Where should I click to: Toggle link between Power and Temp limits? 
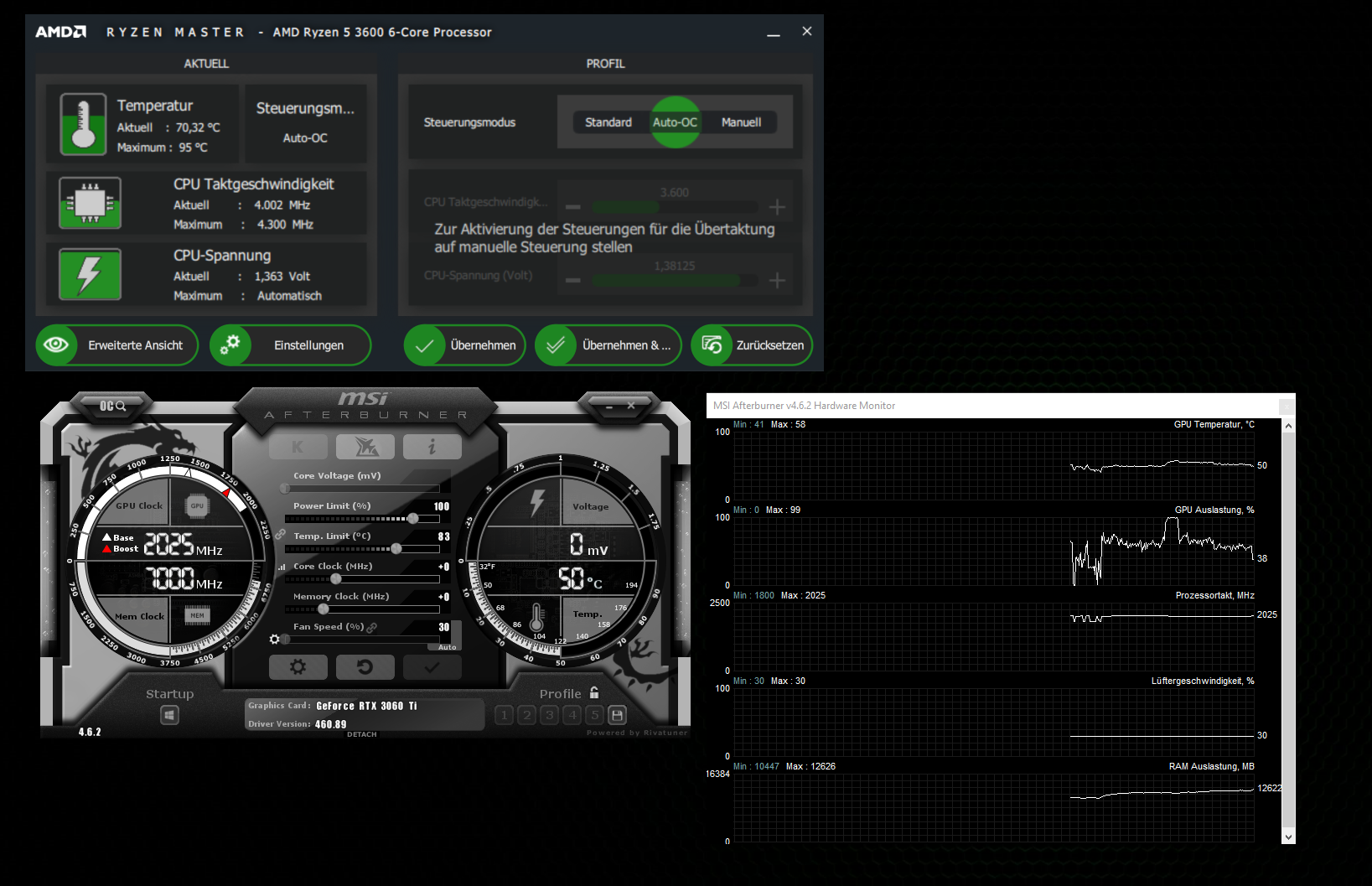pyautogui.click(x=280, y=534)
